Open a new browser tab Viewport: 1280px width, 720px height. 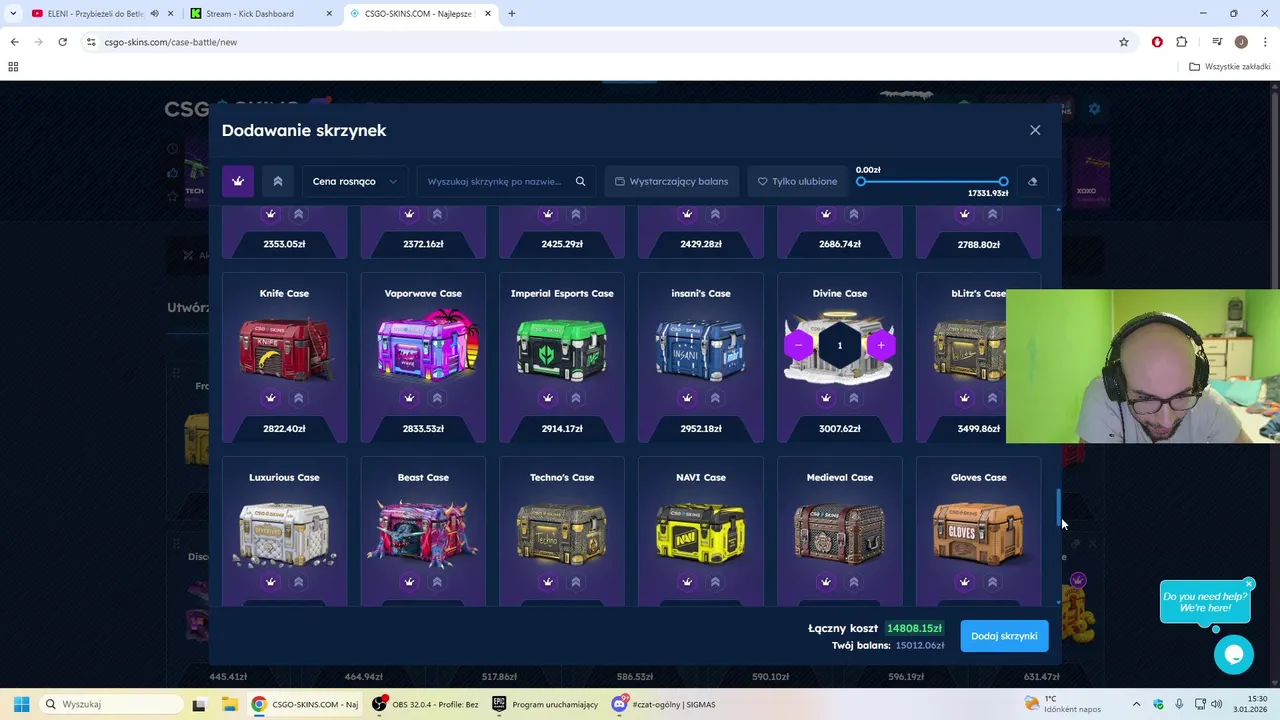pyautogui.click(x=512, y=14)
